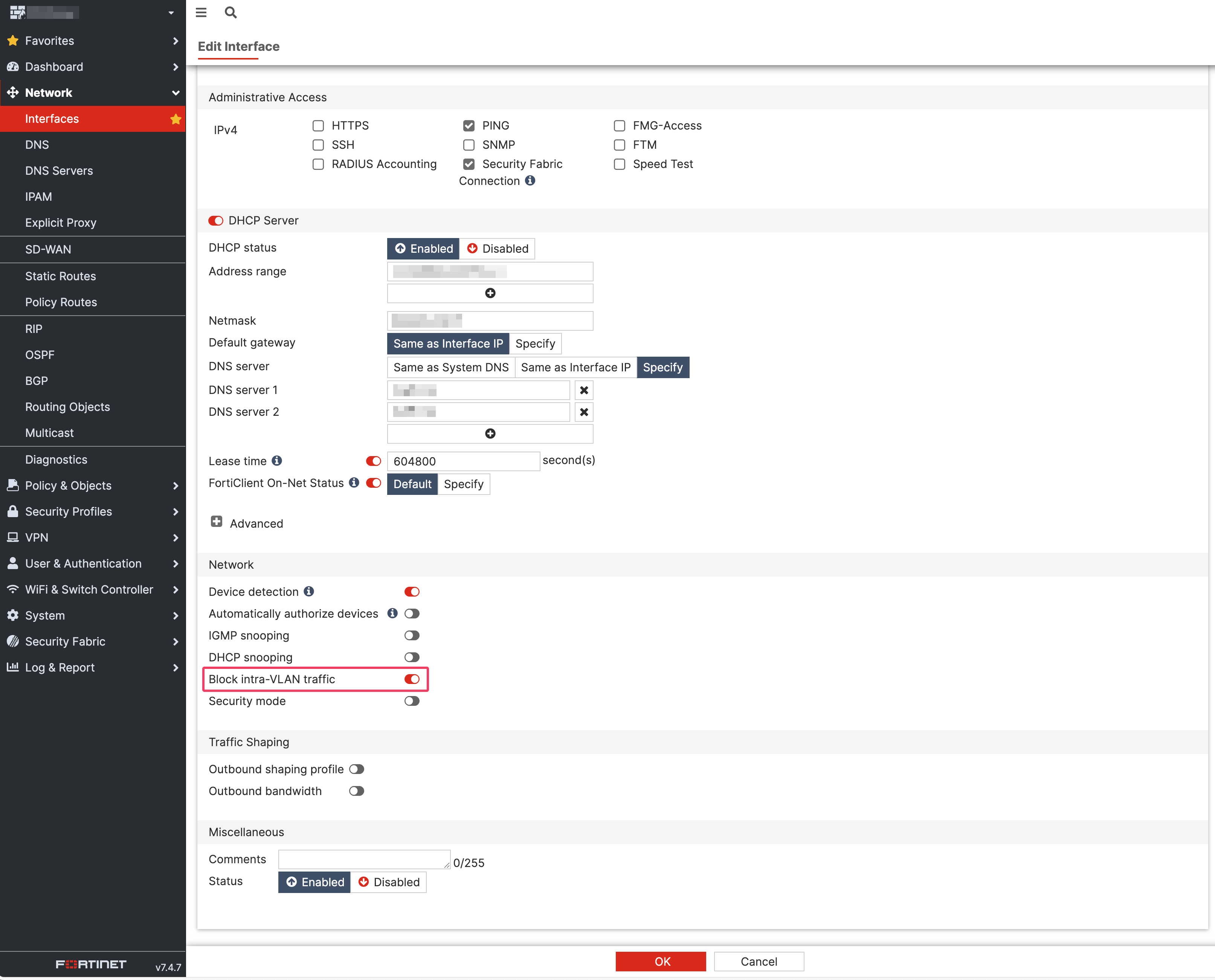Click the Security Fabric Connection info icon
This screenshot has width=1215, height=980.
pyautogui.click(x=530, y=181)
